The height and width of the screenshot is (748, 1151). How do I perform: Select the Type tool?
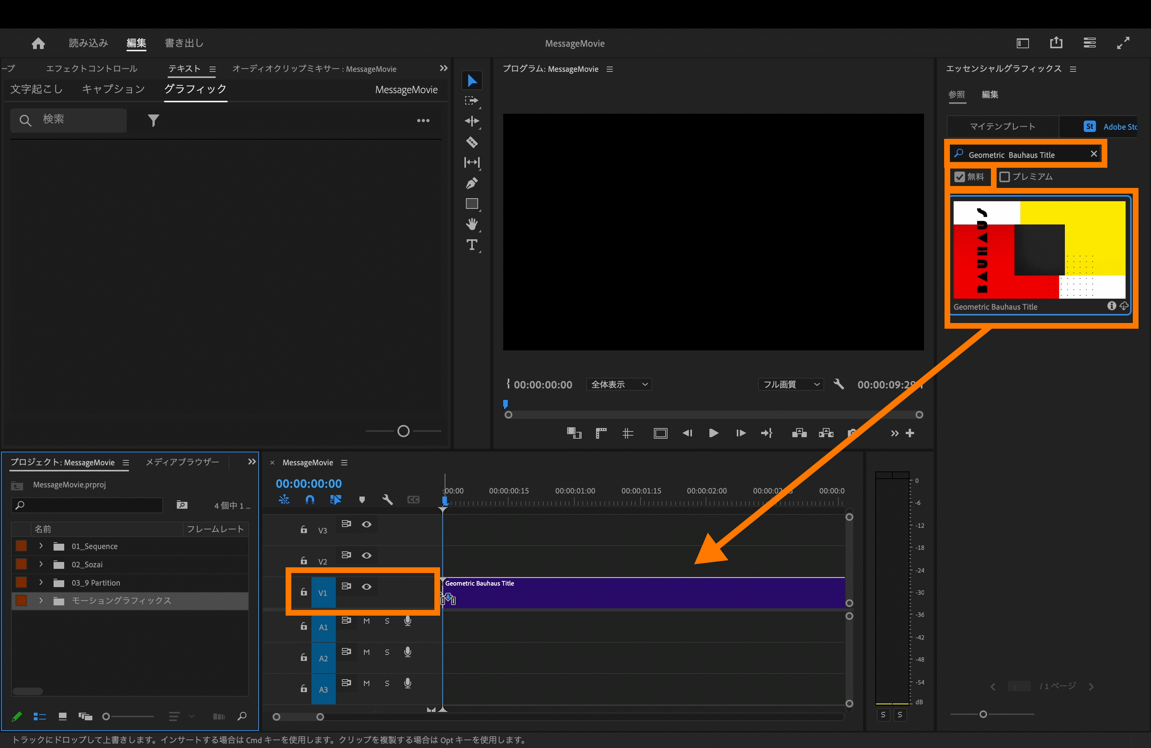click(x=472, y=245)
